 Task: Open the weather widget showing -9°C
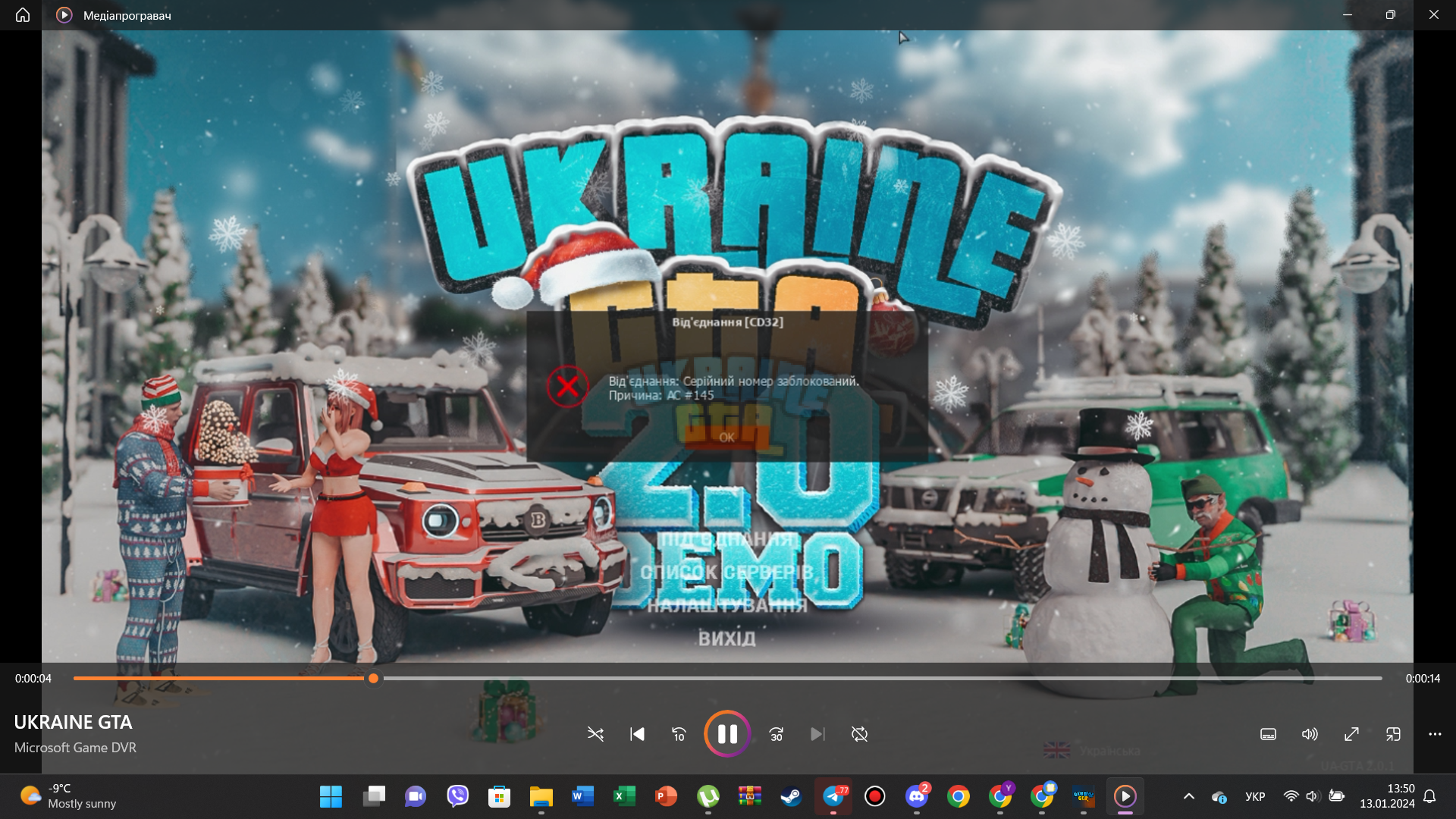pos(68,796)
